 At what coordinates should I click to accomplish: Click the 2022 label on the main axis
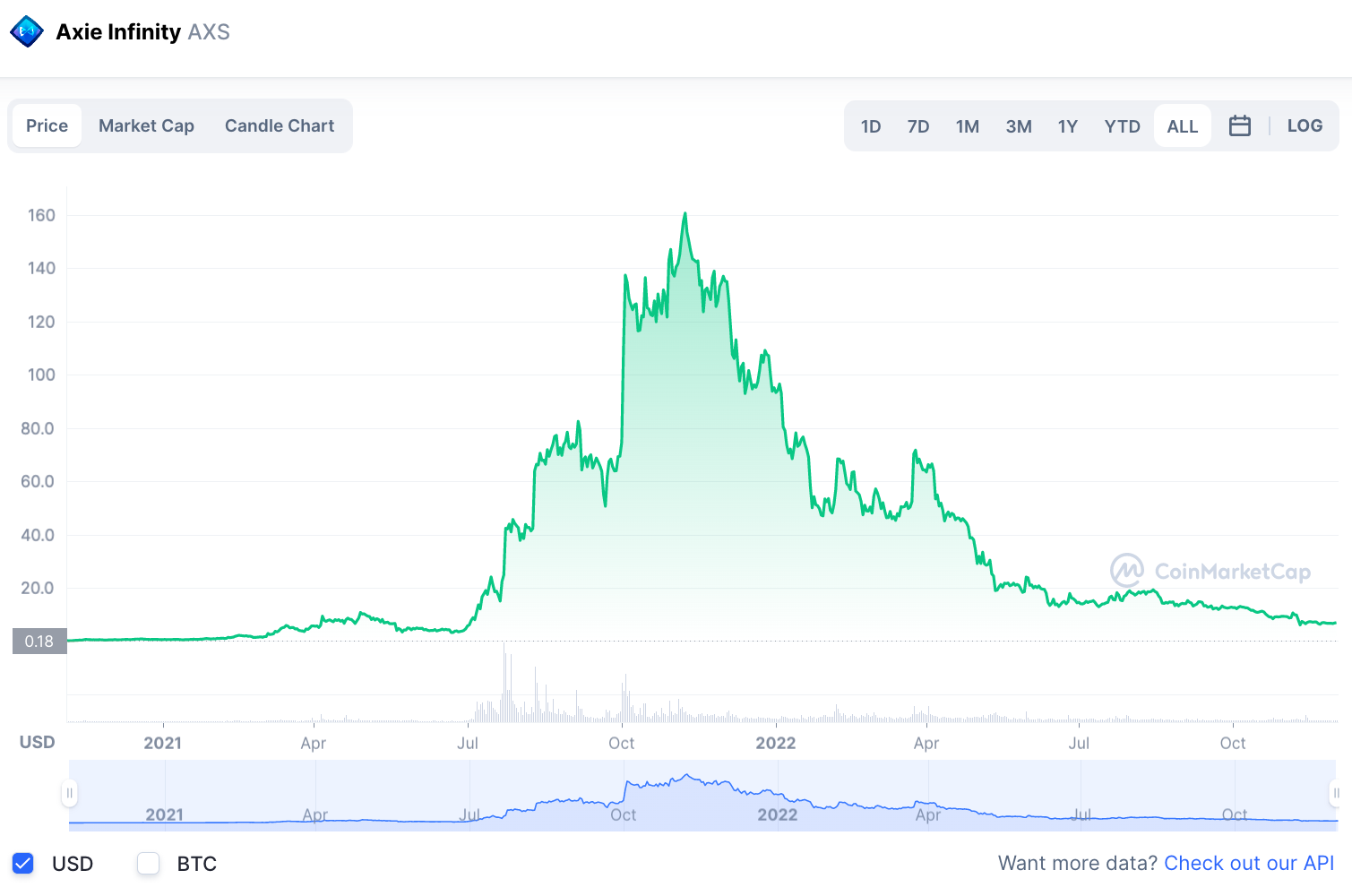pos(776,743)
